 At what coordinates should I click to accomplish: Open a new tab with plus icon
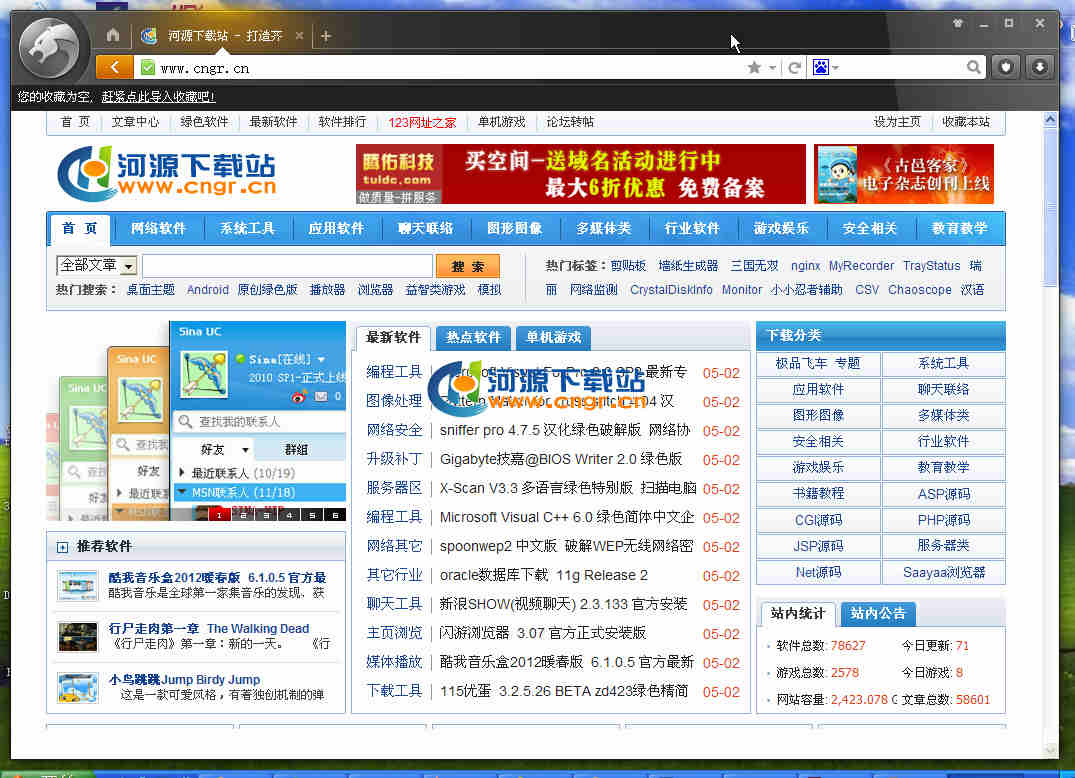[325, 36]
